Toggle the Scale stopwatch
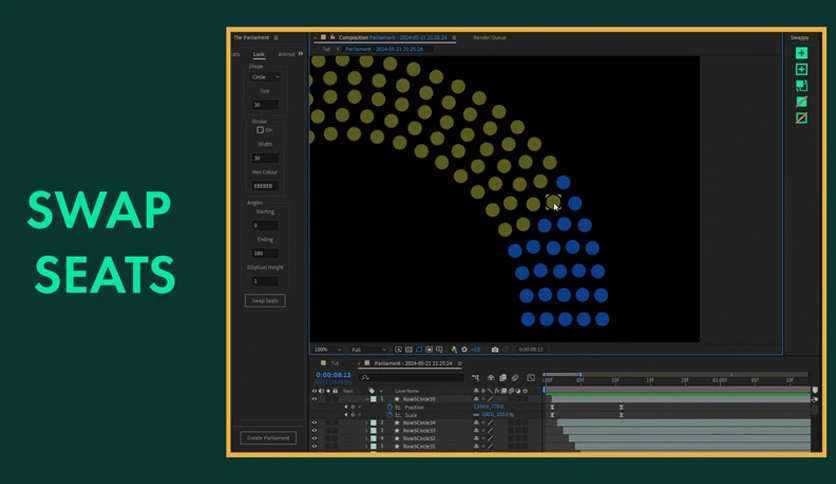Viewport: 836px width, 484px height. click(390, 415)
